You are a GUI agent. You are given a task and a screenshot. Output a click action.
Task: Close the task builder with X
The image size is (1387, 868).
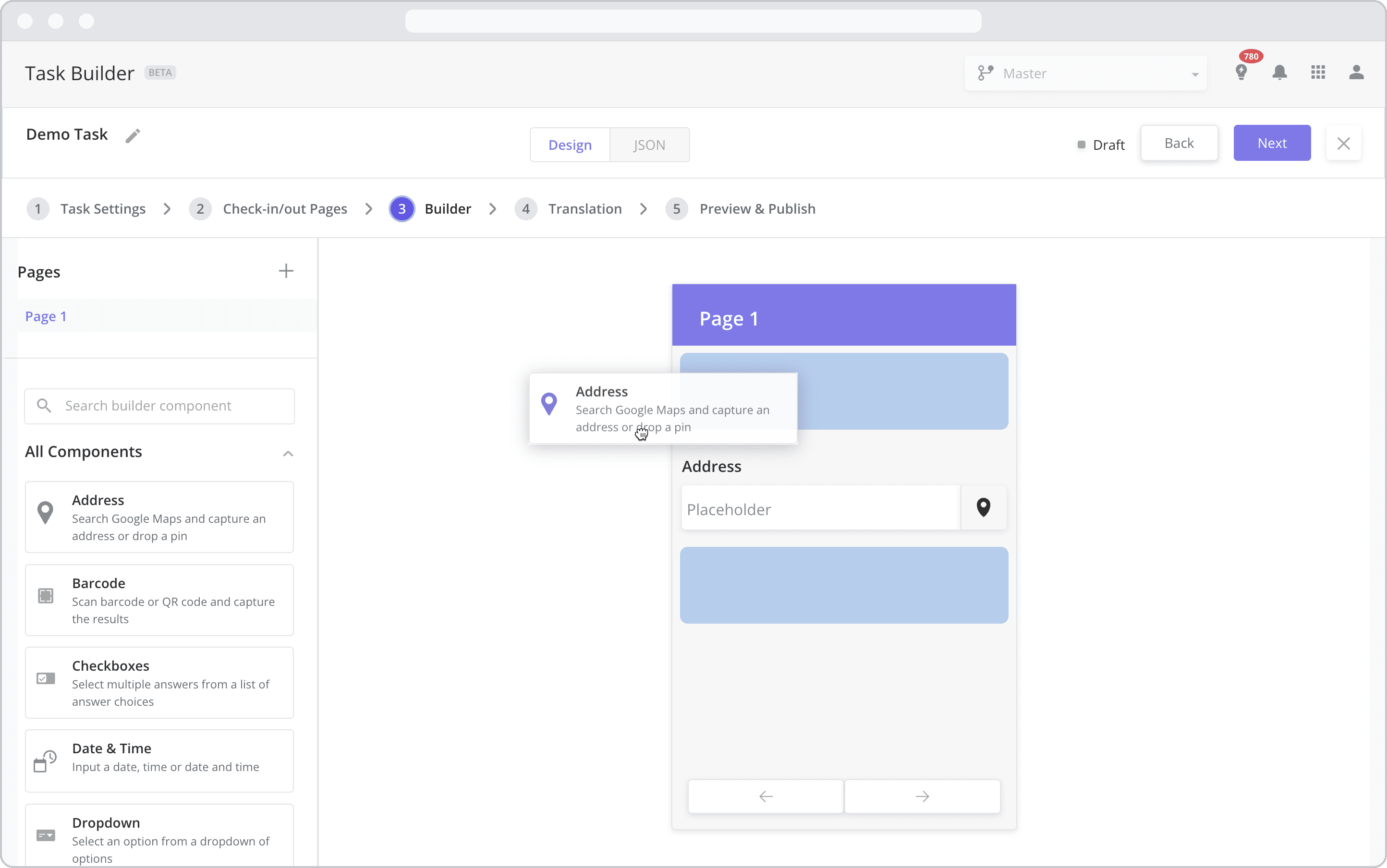1343,144
